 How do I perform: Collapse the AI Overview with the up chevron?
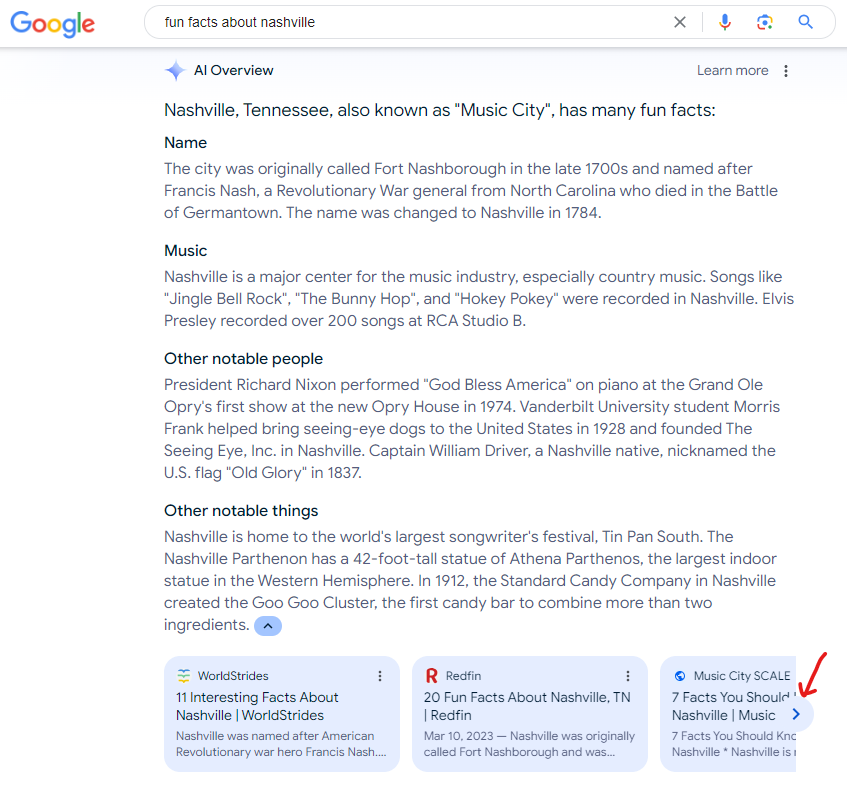tap(268, 626)
